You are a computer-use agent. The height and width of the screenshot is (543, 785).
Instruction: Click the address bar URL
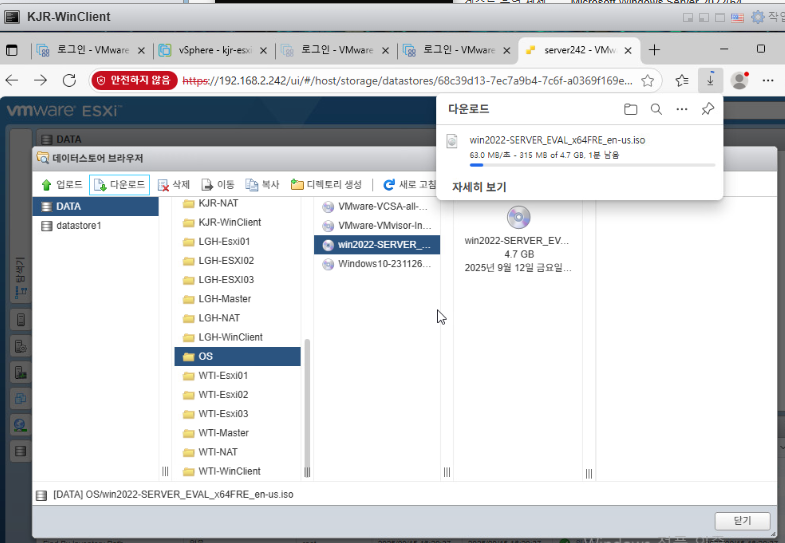[408, 81]
